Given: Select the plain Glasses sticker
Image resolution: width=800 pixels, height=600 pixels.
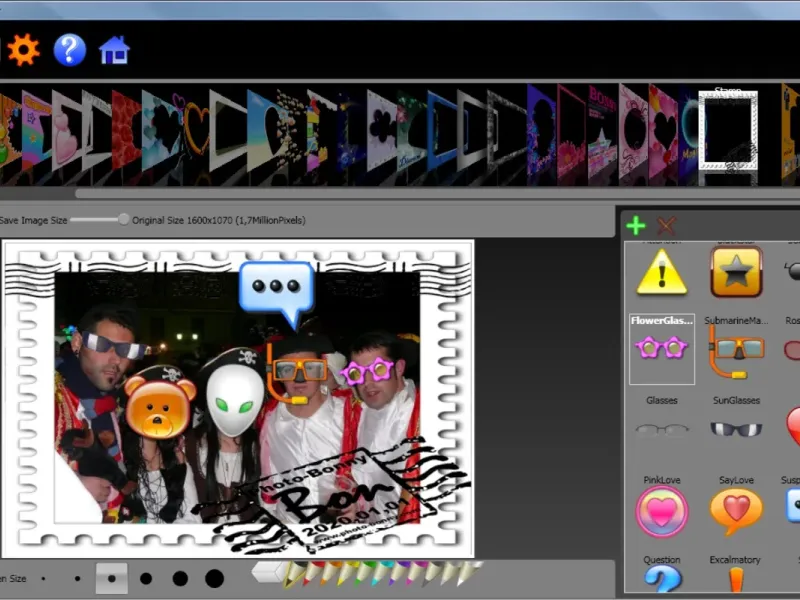Looking at the screenshot, I should [x=662, y=429].
